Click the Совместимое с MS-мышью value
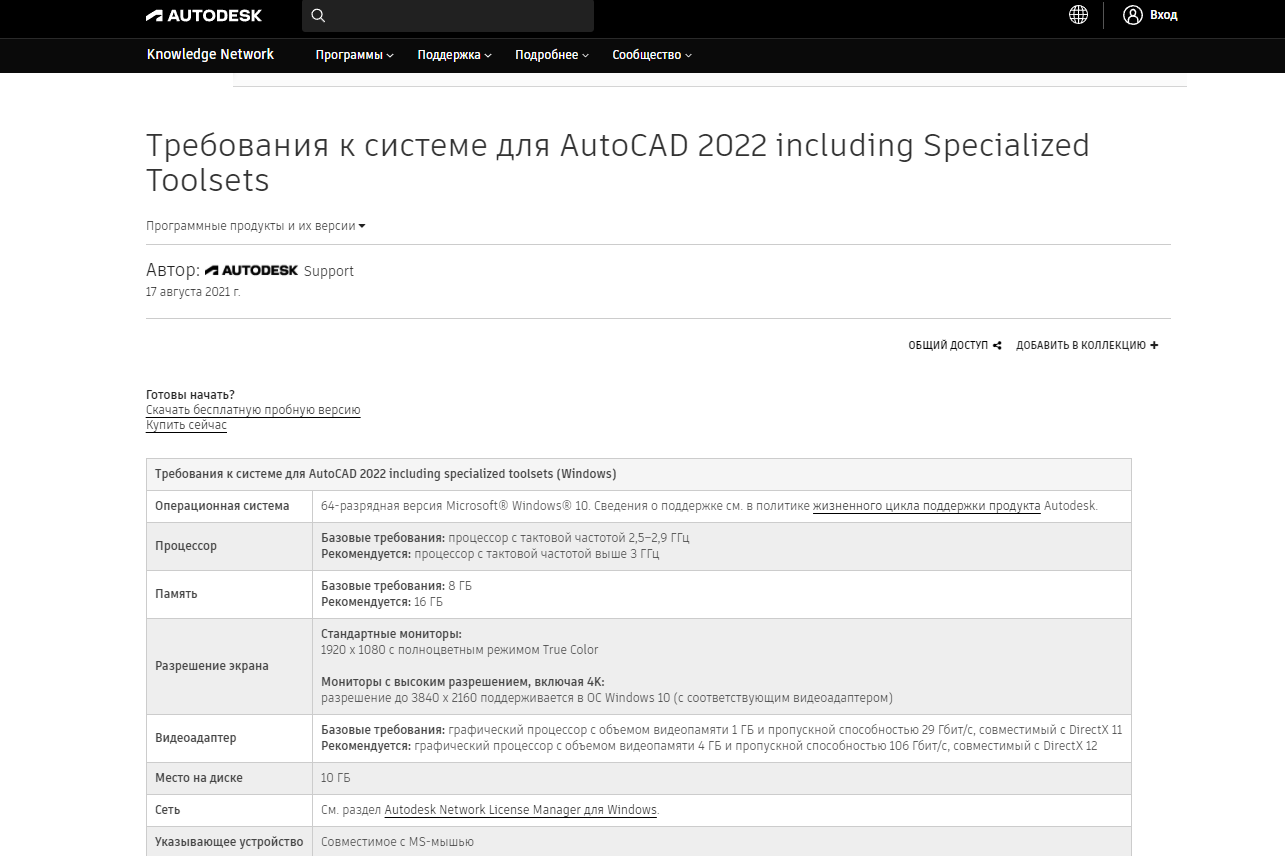This screenshot has width=1285, height=856. pos(397,842)
